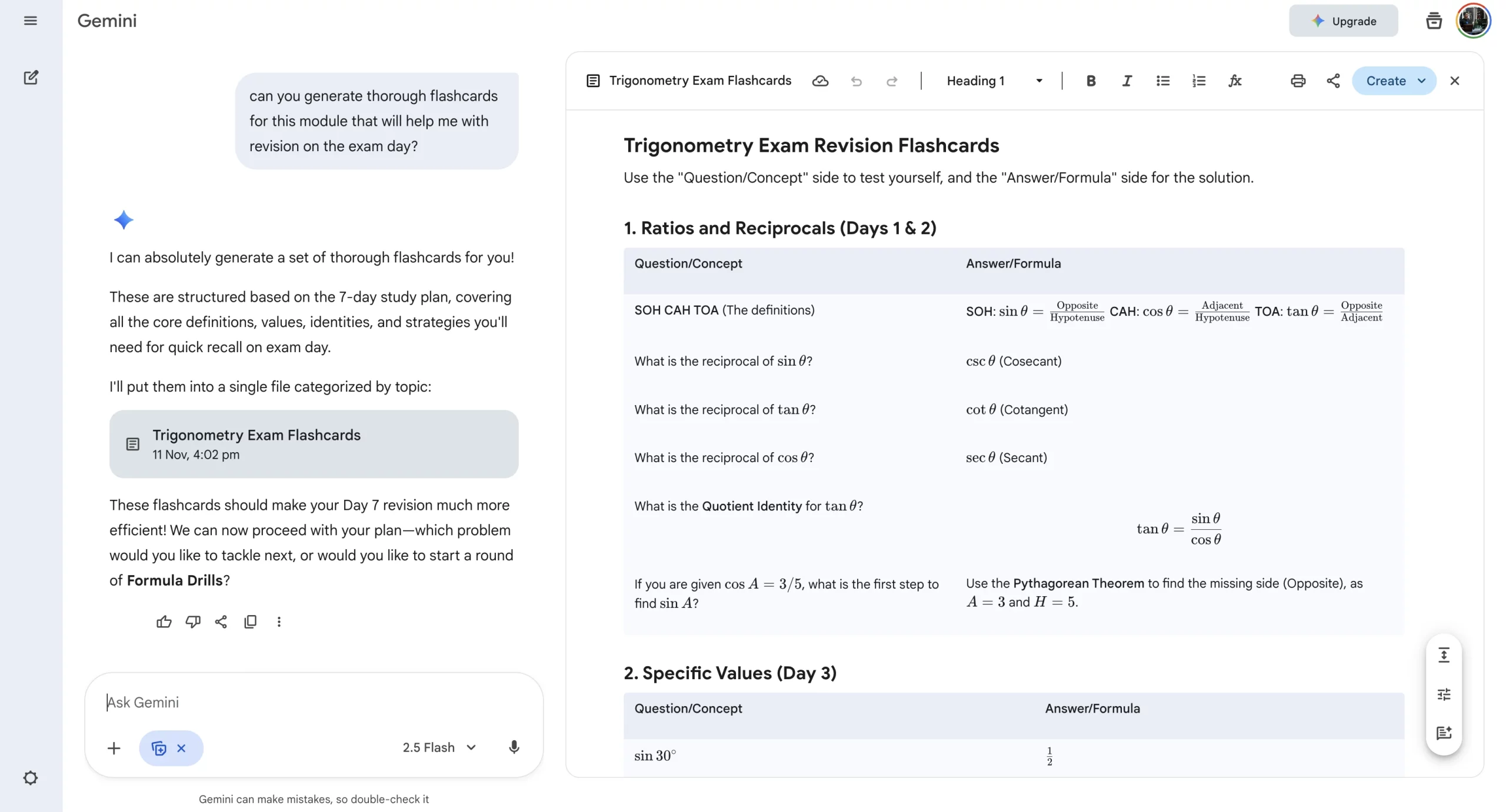Click the Upgrade button

(1343, 21)
